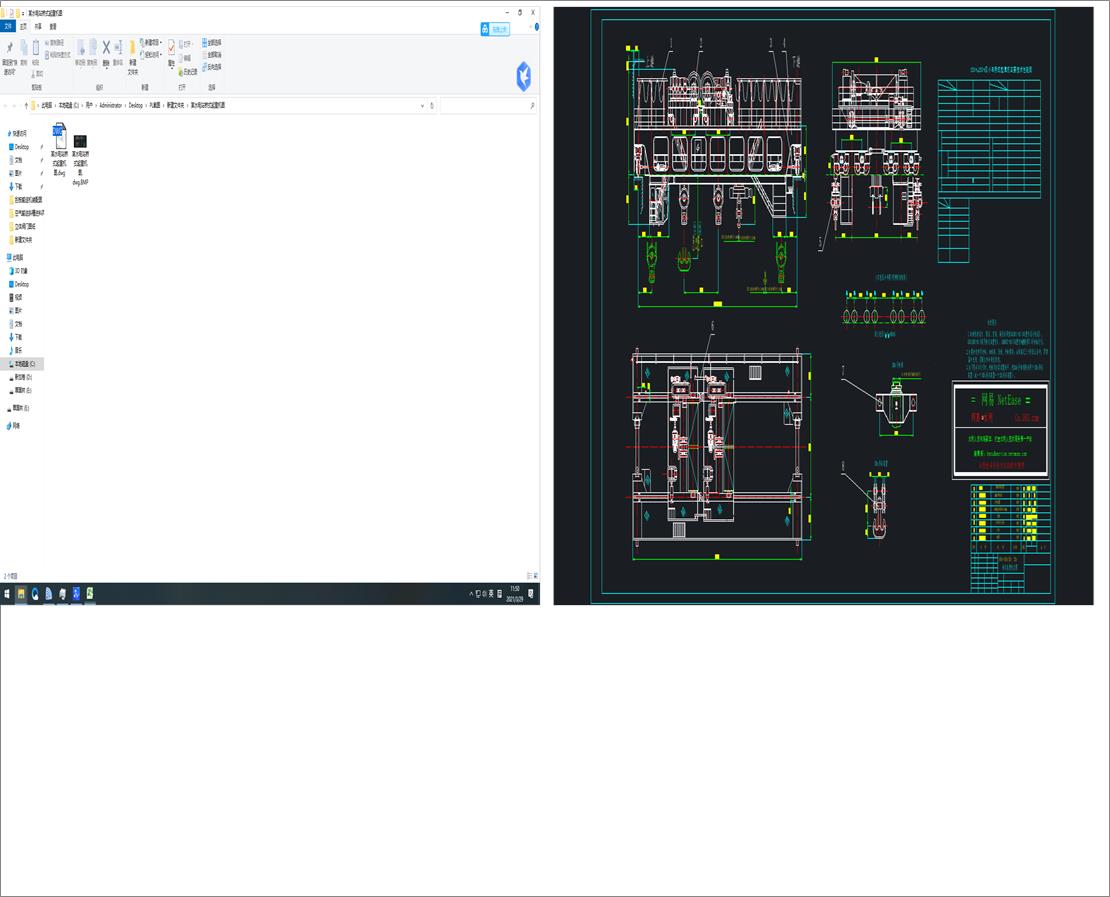Screen dimensions: 1110x897
Task: Open the Windows Start menu
Action: (x=7, y=594)
